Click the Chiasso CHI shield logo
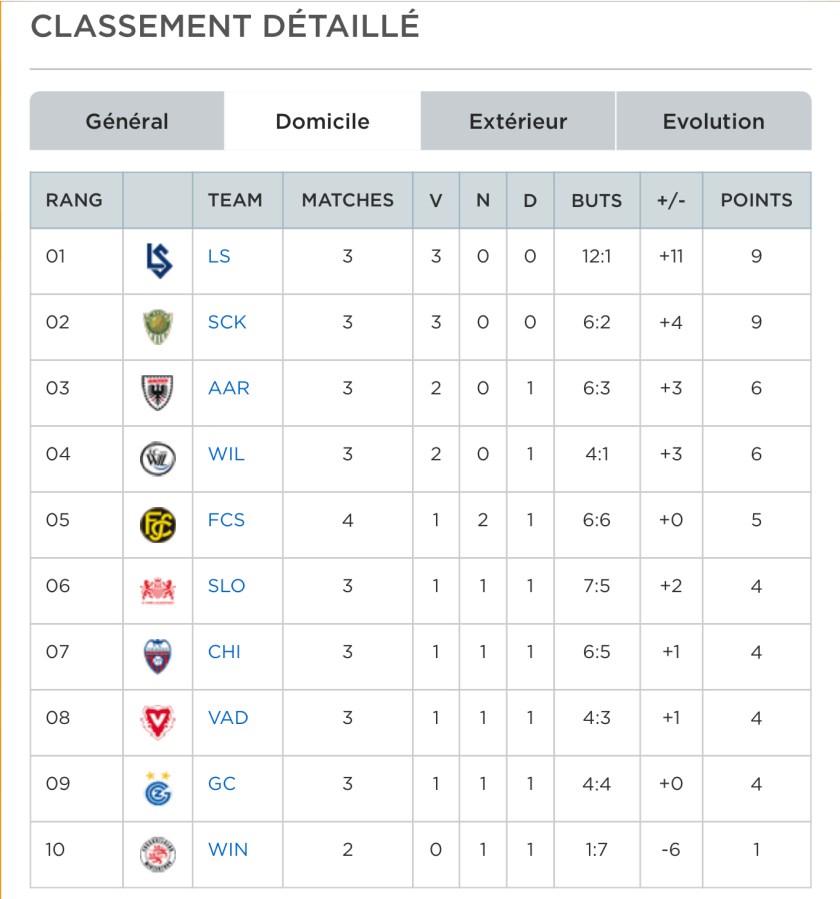Image resolution: width=840 pixels, height=899 pixels. point(158,656)
